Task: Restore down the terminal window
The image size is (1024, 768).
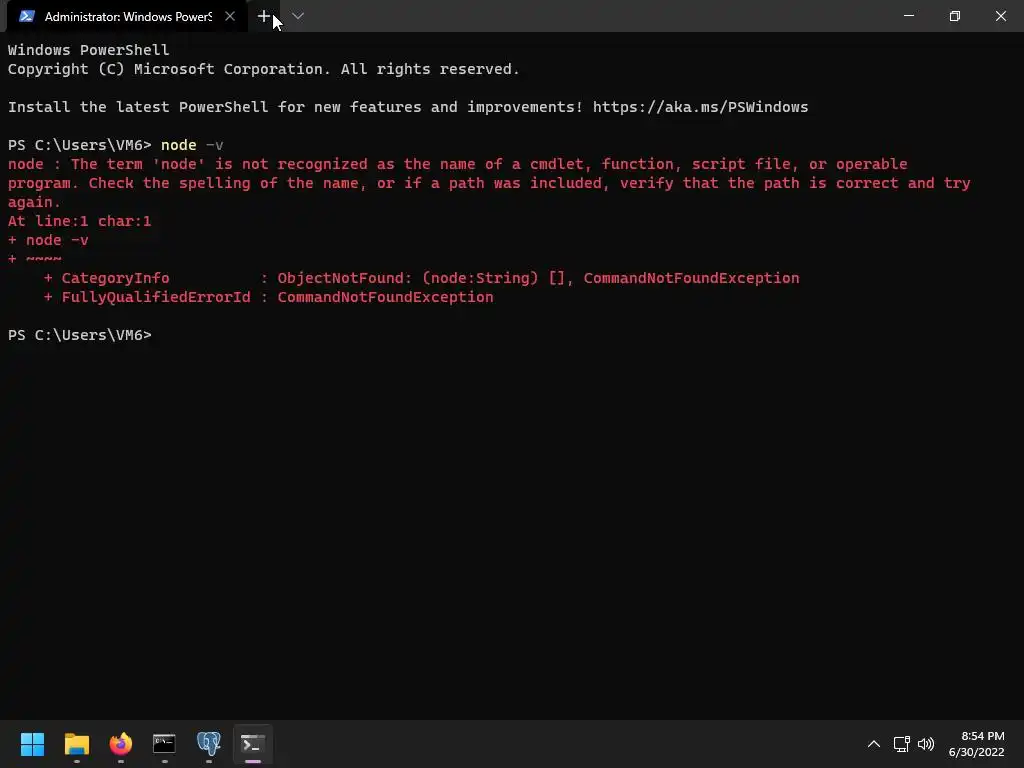Action: click(x=955, y=16)
